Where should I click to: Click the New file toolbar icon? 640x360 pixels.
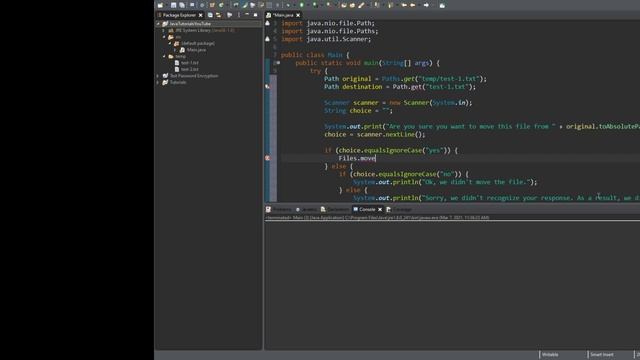click(x=160, y=5)
